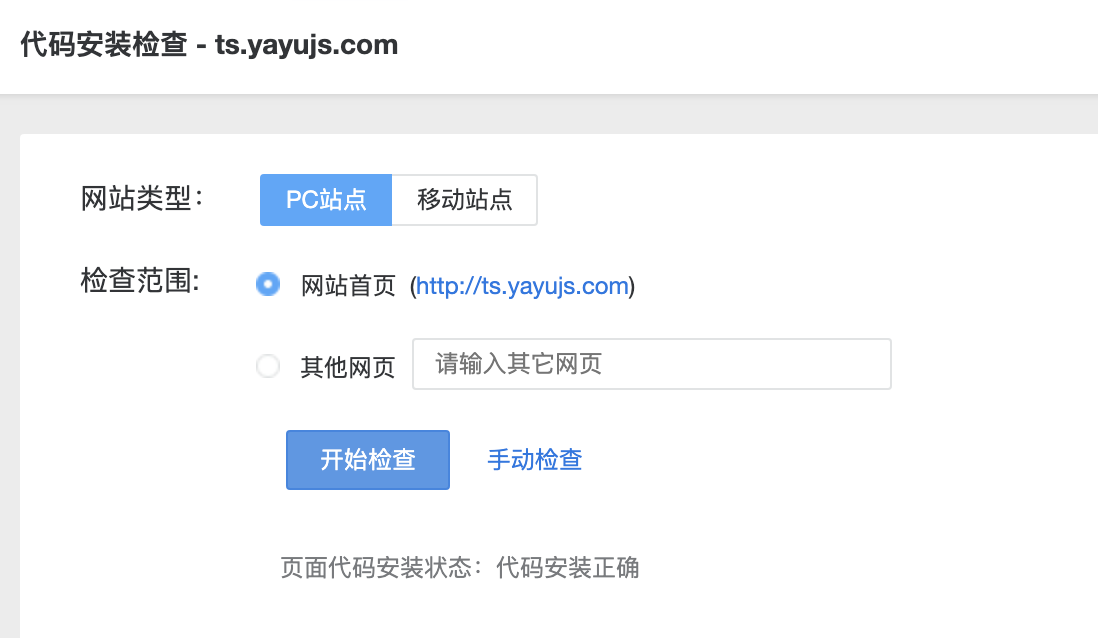This screenshot has height=638, width=1098.
Task: Click the 代码安装正确 result text
Action: click(x=567, y=567)
